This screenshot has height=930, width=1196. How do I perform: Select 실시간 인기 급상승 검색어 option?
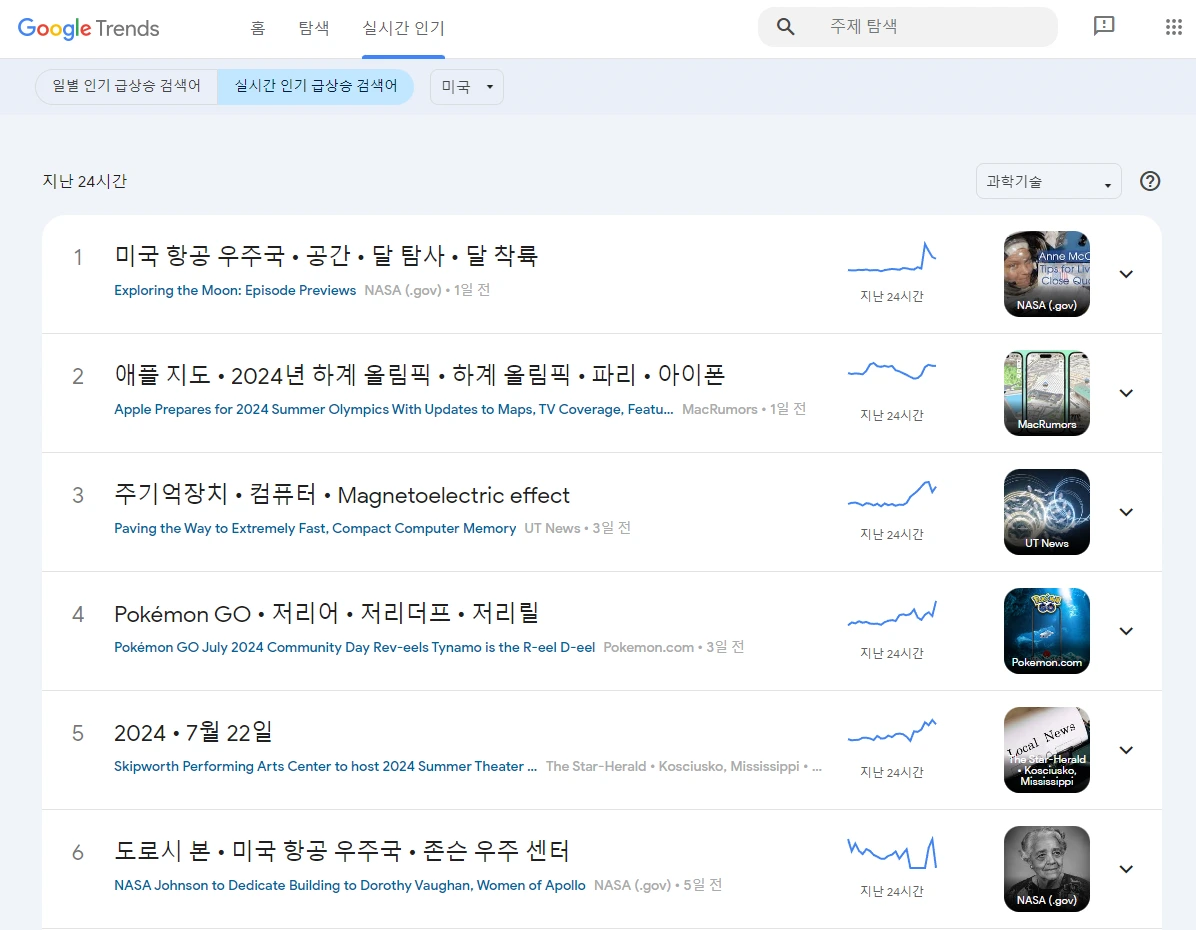[x=316, y=86]
